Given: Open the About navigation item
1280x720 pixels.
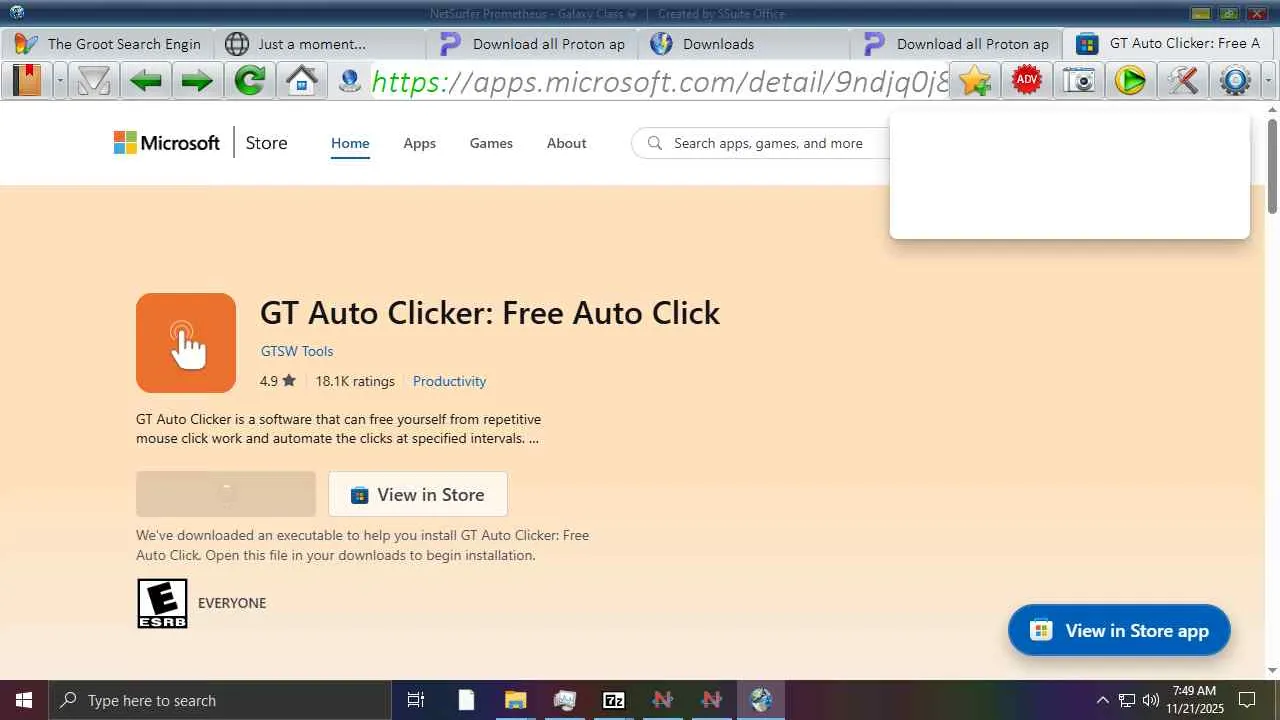Looking at the screenshot, I should 566,143.
